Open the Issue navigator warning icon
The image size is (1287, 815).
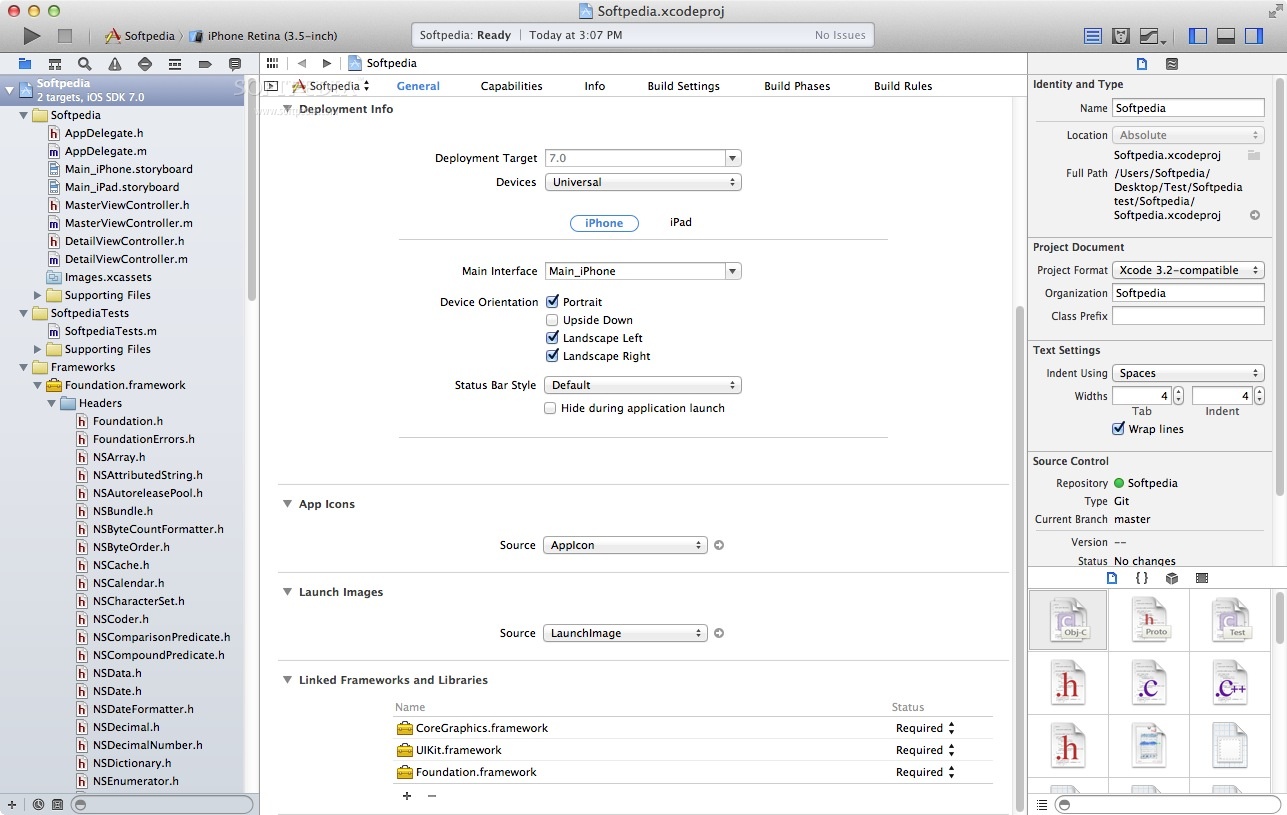[x=115, y=63]
